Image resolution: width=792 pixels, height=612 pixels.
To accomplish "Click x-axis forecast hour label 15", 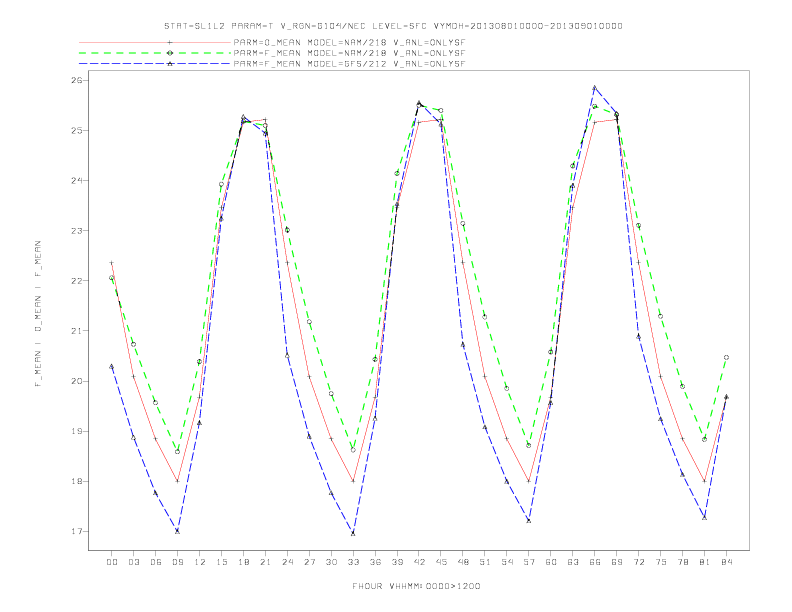I will (x=221, y=562).
